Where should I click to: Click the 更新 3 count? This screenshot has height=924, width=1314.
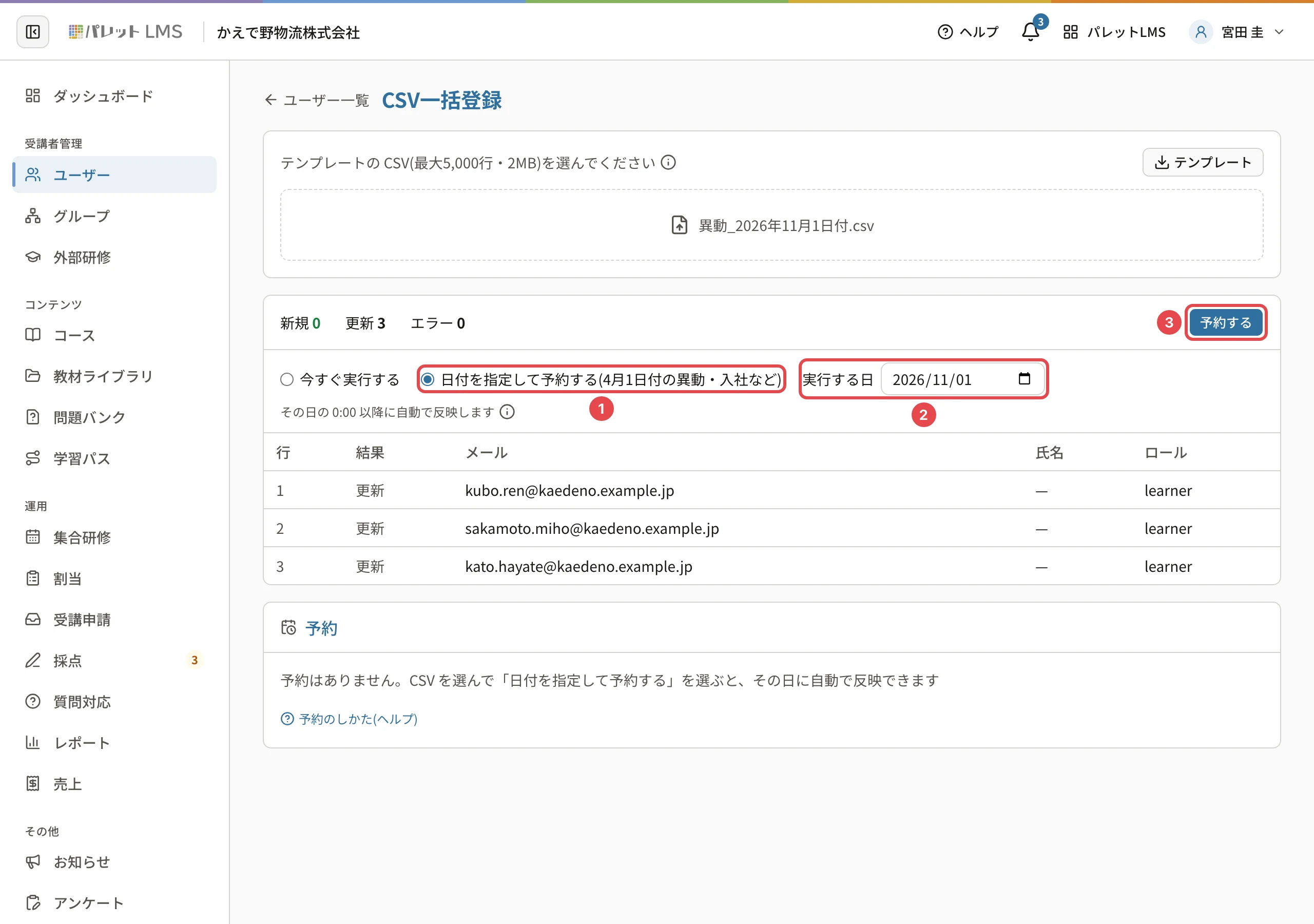(x=365, y=323)
